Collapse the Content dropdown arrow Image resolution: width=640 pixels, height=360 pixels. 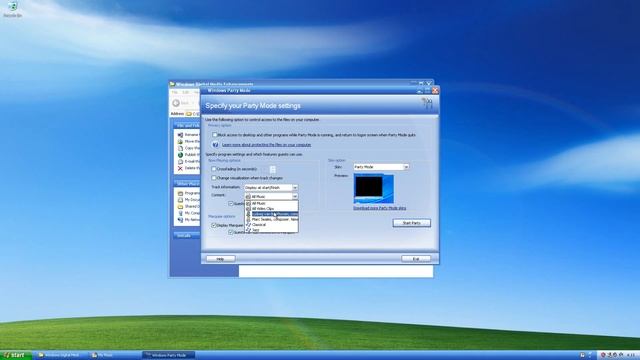(295, 197)
